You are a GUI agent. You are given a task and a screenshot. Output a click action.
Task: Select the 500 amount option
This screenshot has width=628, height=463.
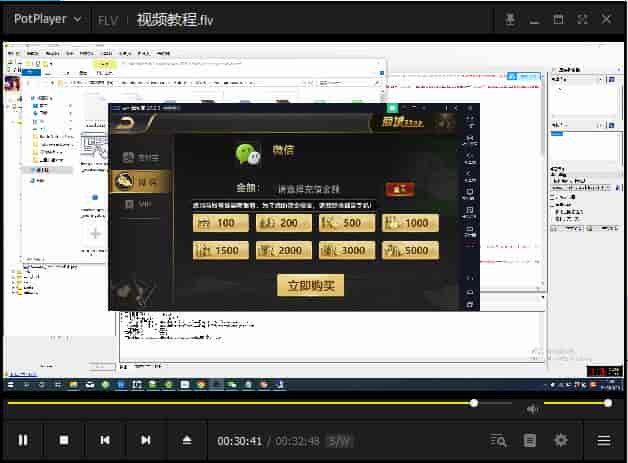[x=346, y=223]
